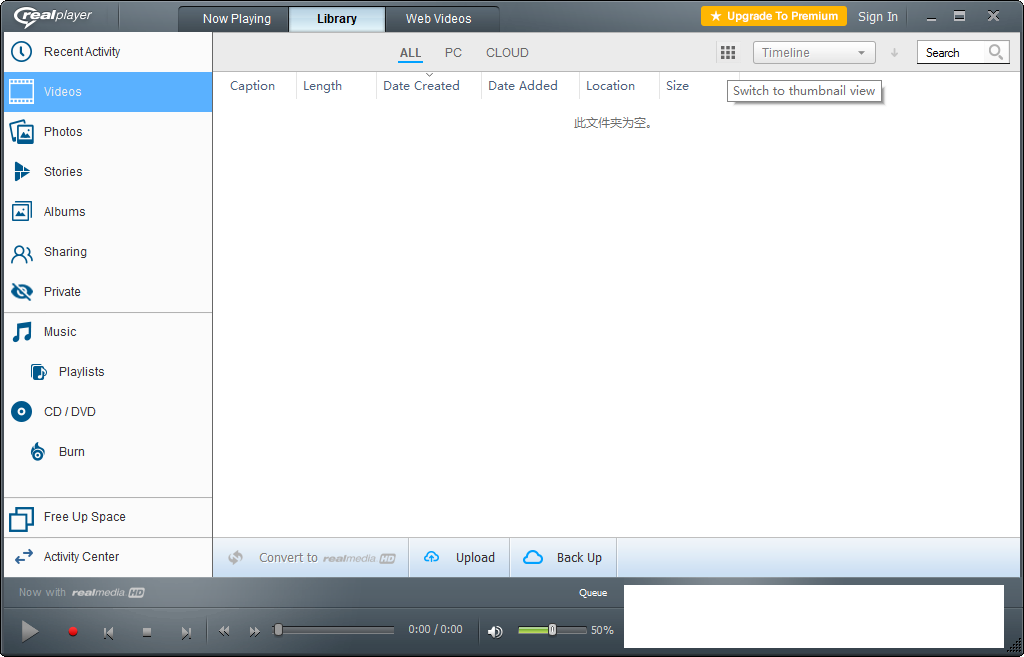Open Activity Center
Screen dimensions: 1024x657
coord(108,557)
